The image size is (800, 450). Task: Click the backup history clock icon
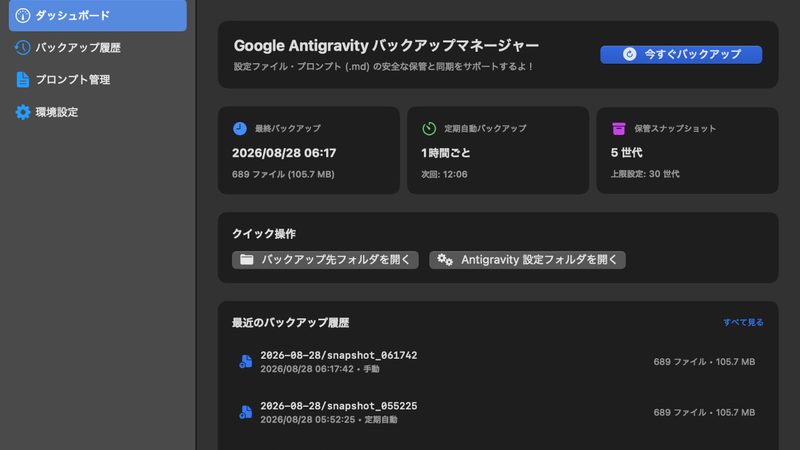[22, 47]
